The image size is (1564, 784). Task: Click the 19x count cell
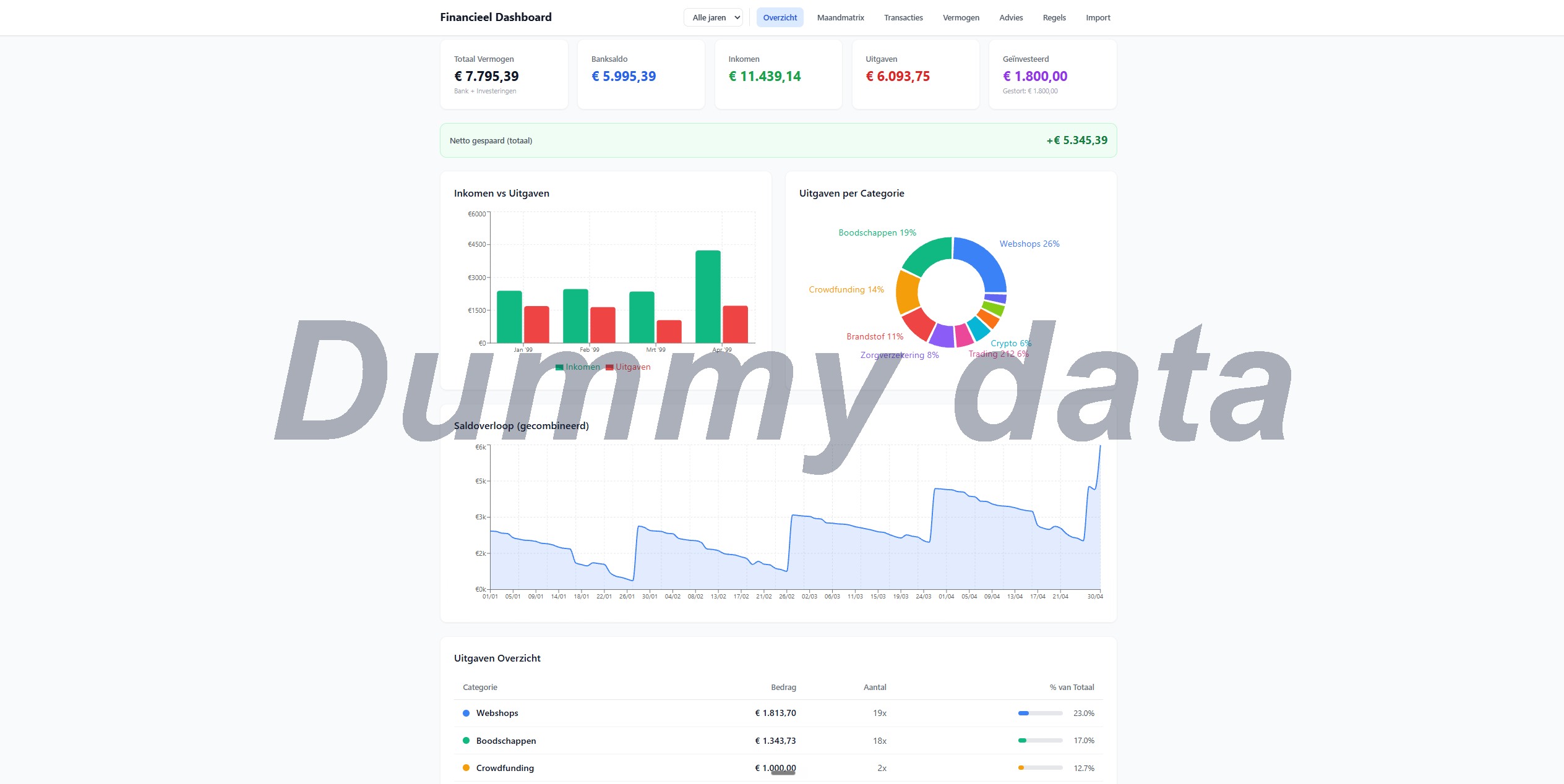880,713
